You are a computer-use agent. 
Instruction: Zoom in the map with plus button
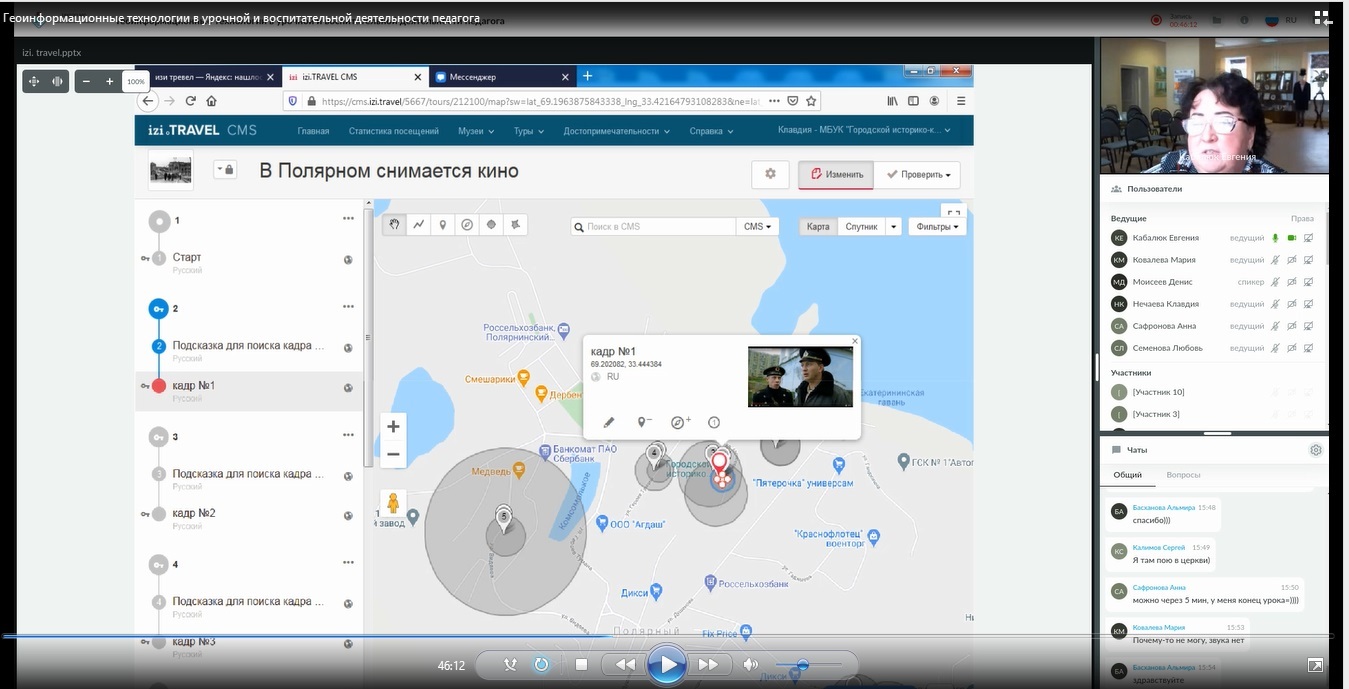(393, 427)
